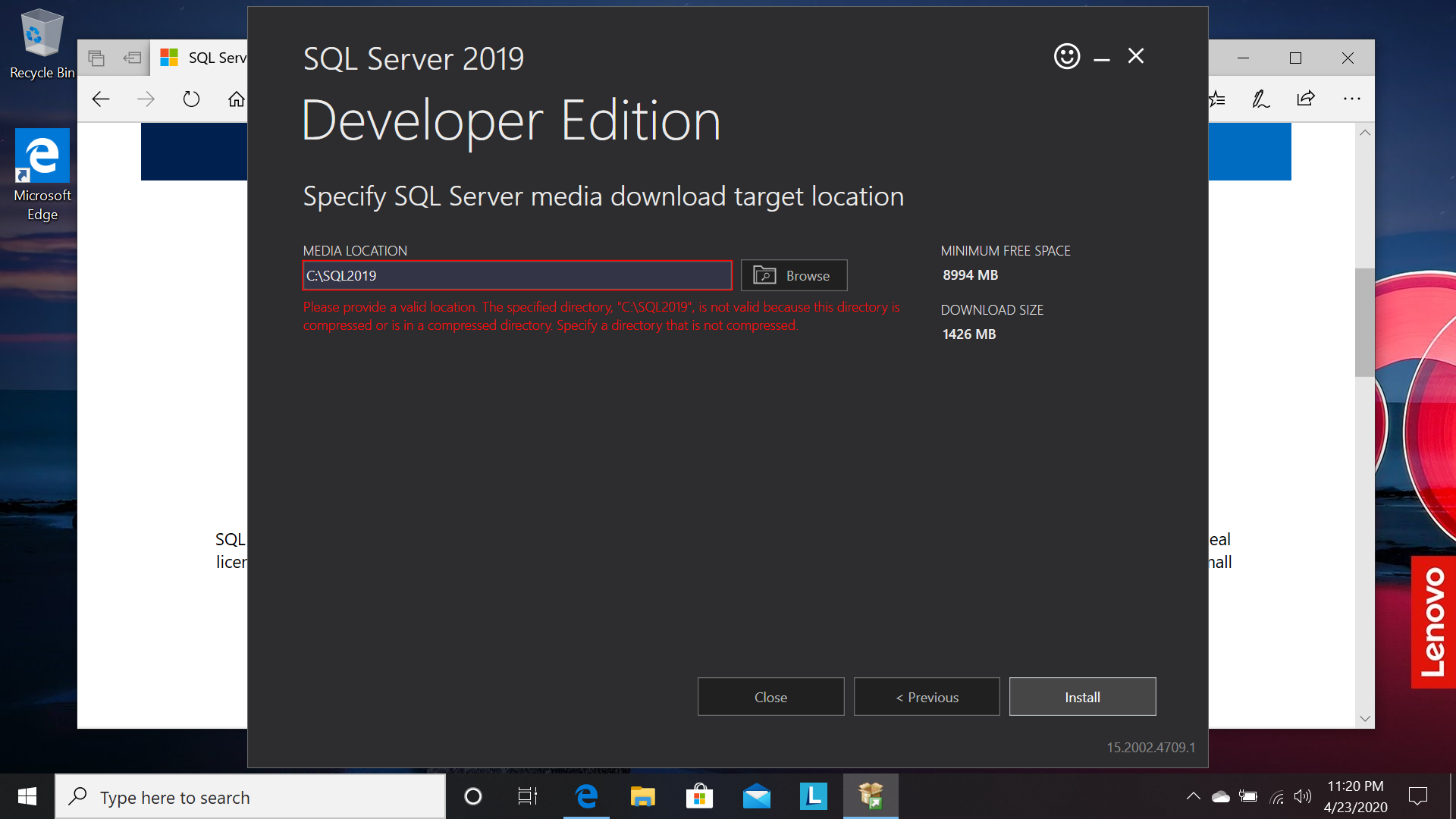
Task: Maximize the Edge browser window
Action: [x=1295, y=58]
